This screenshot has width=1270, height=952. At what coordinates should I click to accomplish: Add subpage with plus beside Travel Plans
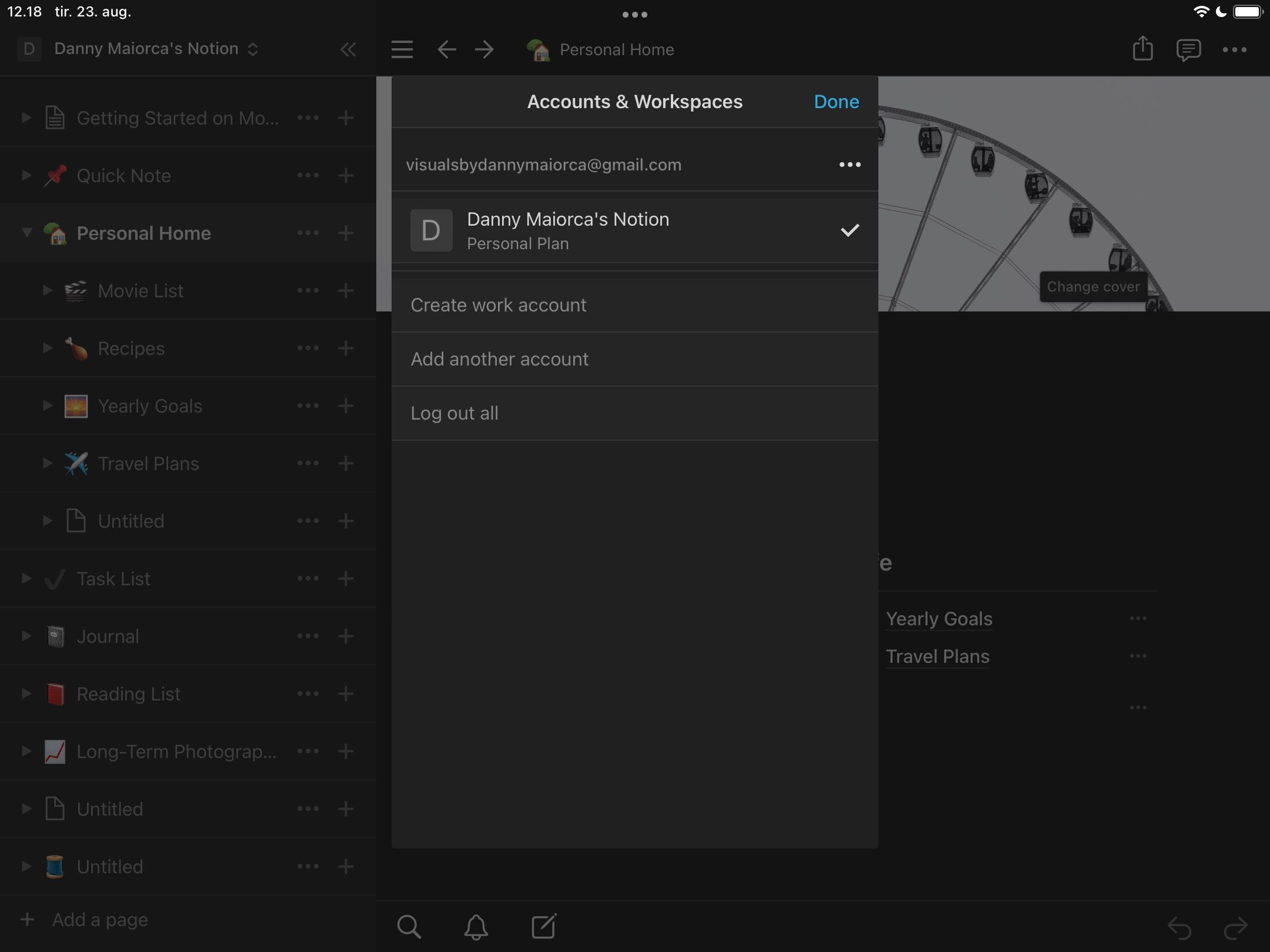[x=346, y=464]
